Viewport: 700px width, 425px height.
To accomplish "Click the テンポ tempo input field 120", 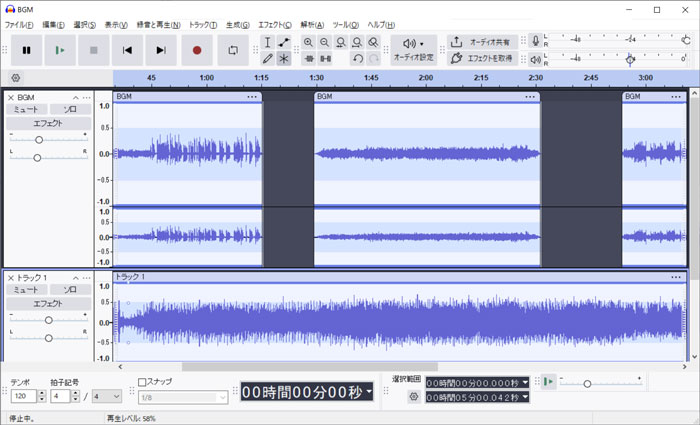I will (x=23, y=396).
